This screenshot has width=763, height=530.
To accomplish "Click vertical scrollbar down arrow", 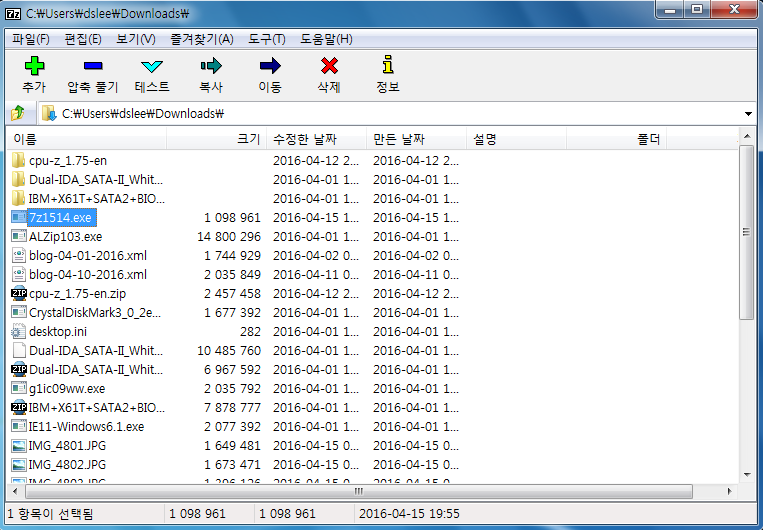I will point(746,475).
